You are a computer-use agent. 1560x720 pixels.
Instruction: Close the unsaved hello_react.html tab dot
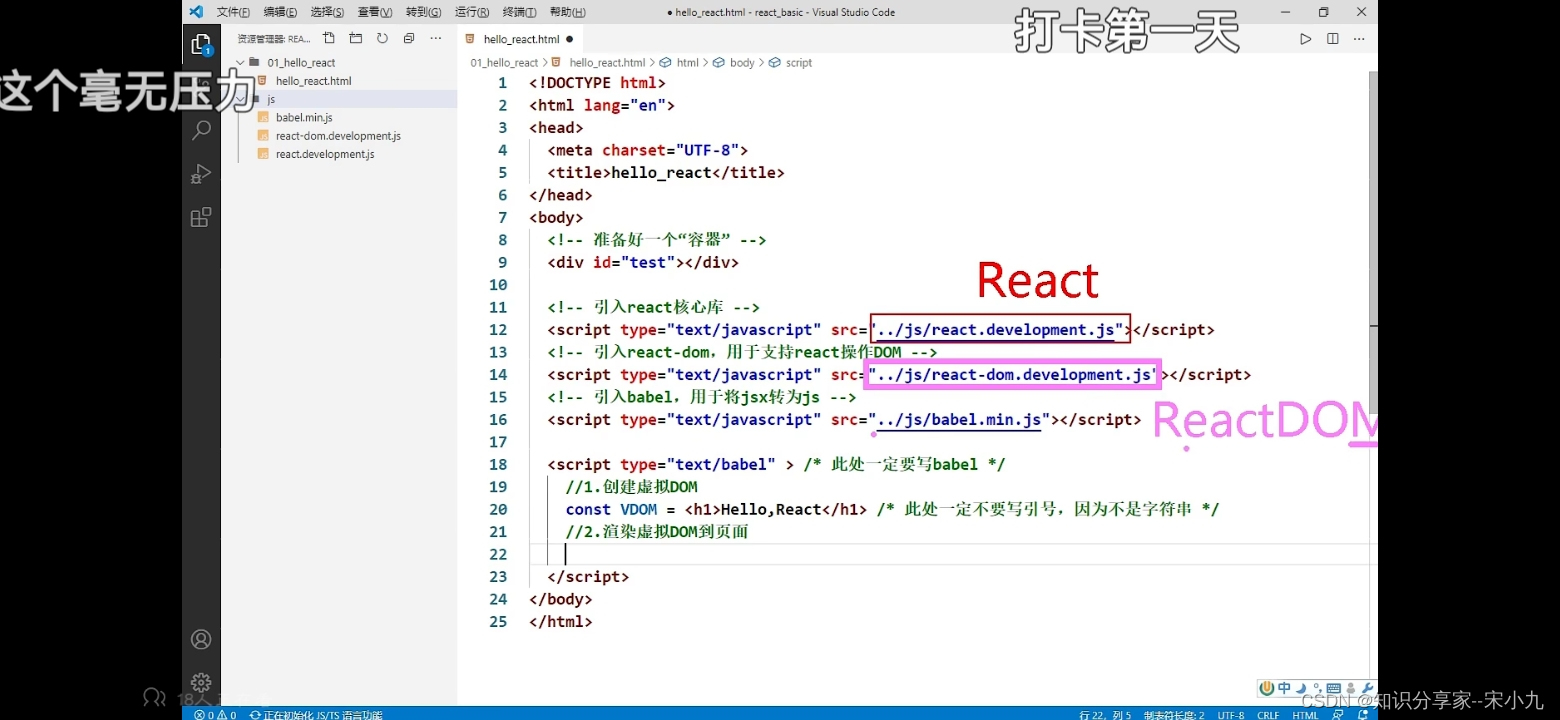tap(570, 39)
